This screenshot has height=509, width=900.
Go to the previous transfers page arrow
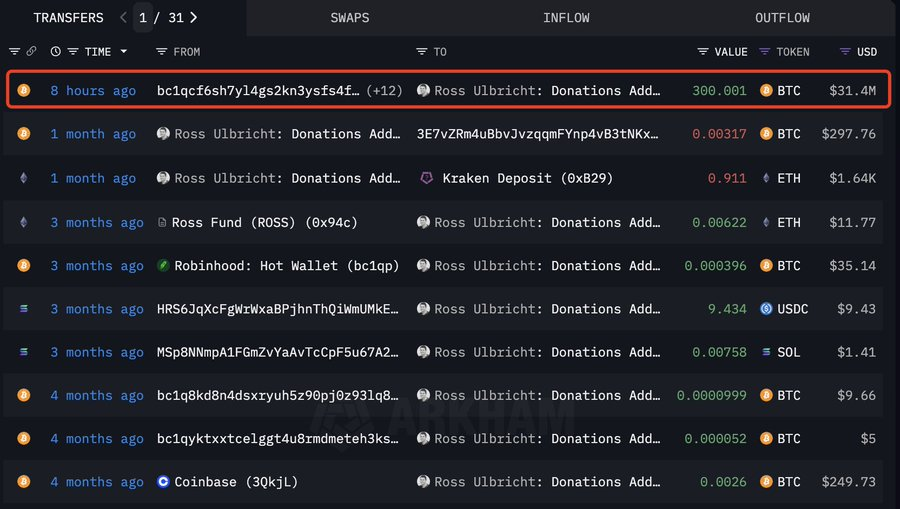123,18
